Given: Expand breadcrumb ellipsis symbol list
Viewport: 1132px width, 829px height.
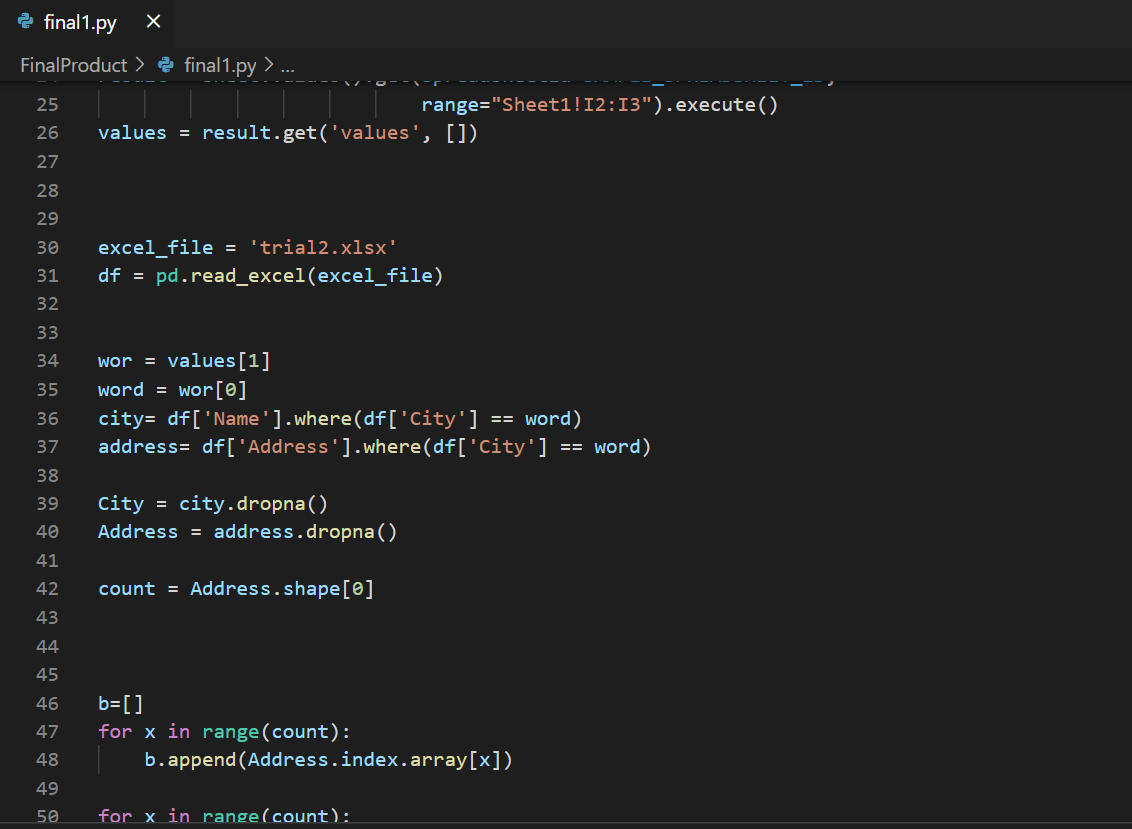Looking at the screenshot, I should pos(287,66).
